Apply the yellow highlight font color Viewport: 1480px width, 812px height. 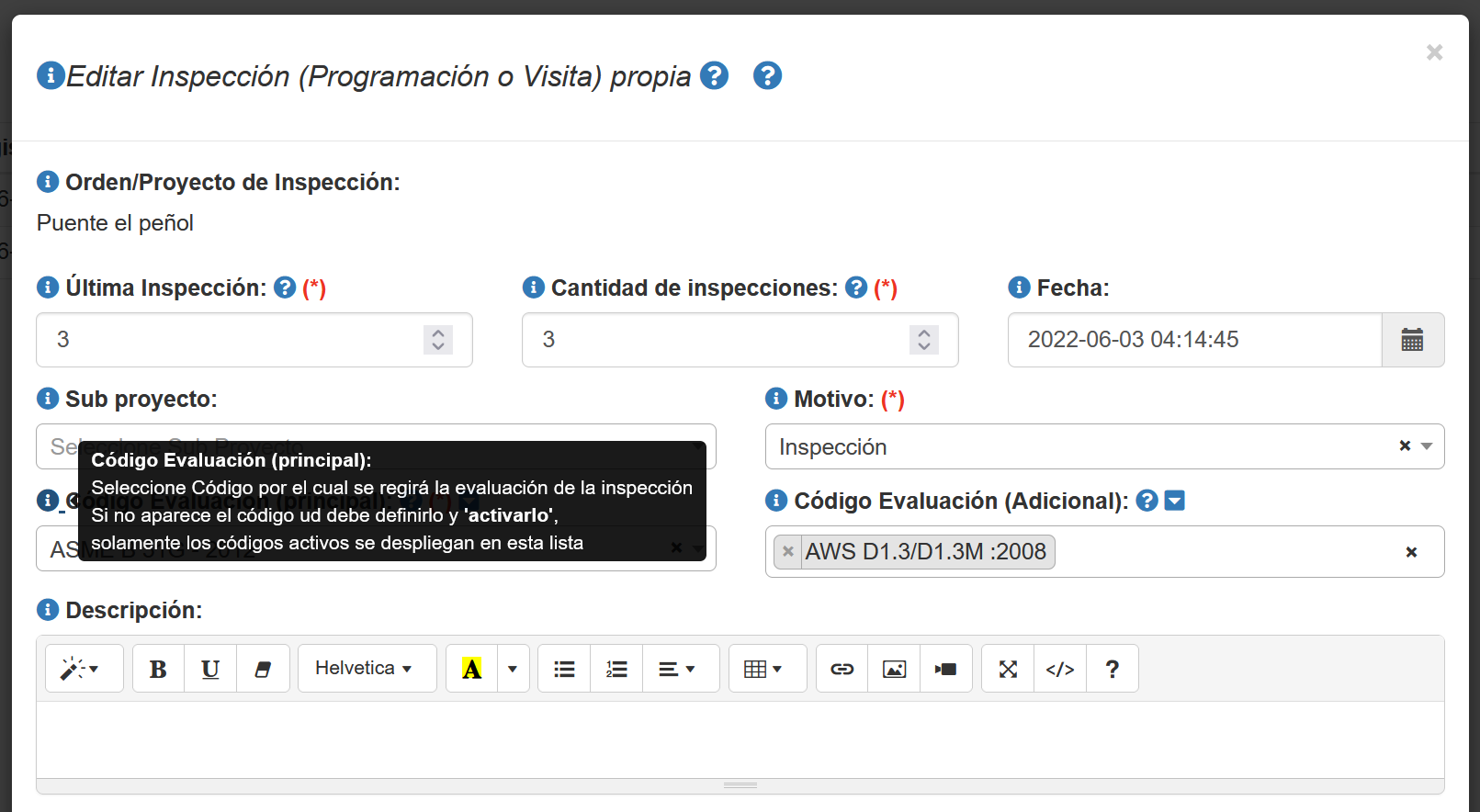click(x=471, y=669)
